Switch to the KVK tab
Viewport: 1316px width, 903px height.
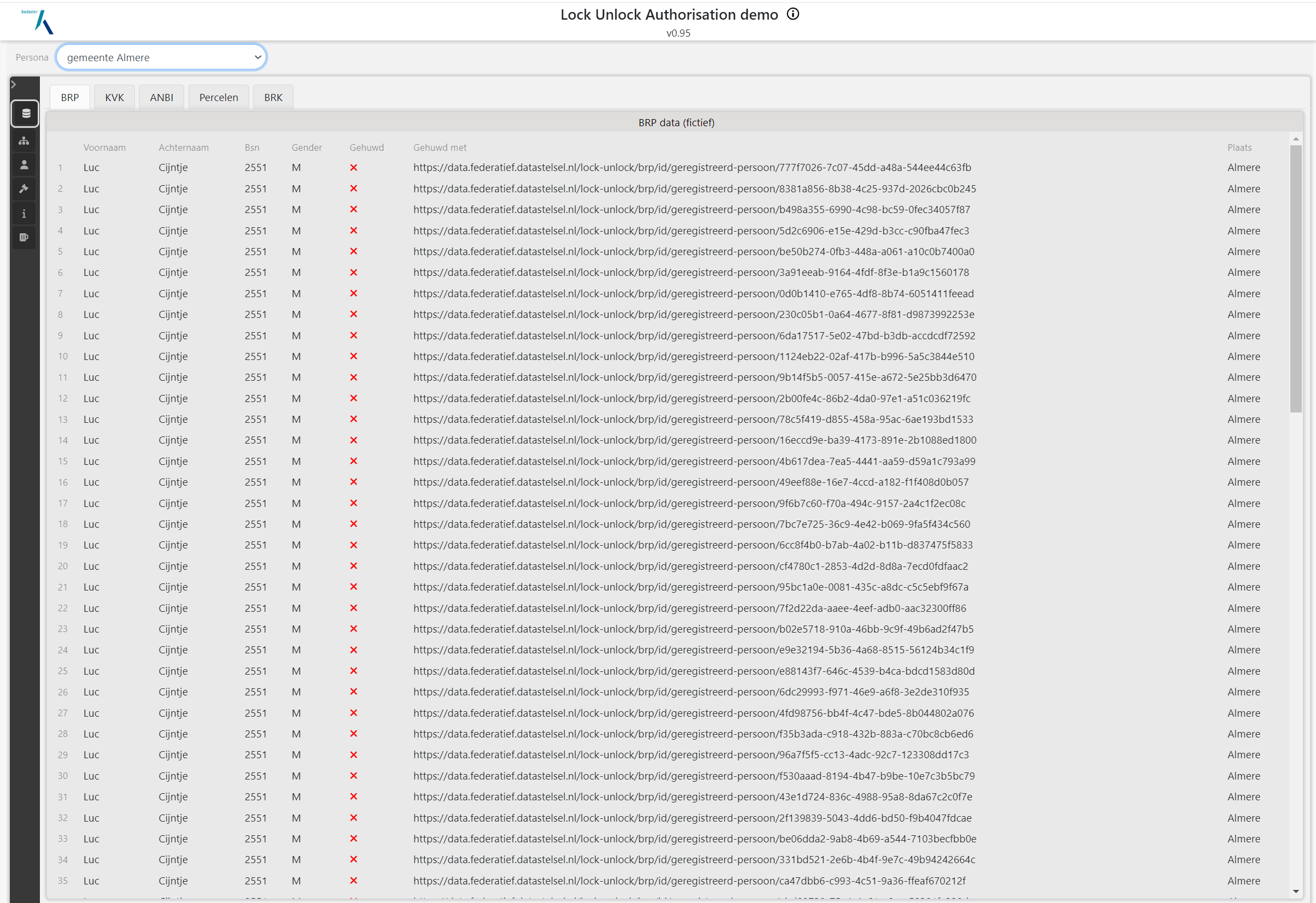(x=114, y=97)
